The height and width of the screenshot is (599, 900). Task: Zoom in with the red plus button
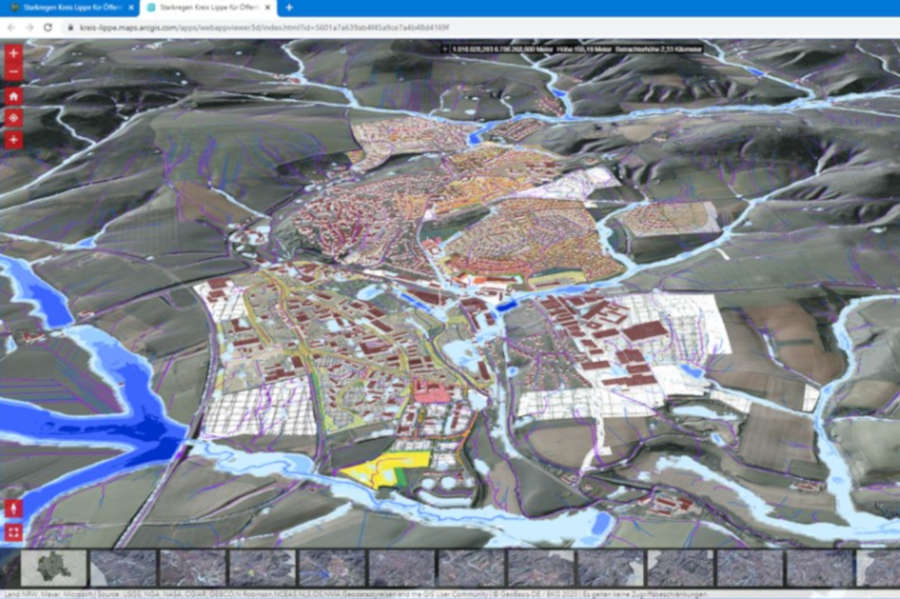(13, 54)
